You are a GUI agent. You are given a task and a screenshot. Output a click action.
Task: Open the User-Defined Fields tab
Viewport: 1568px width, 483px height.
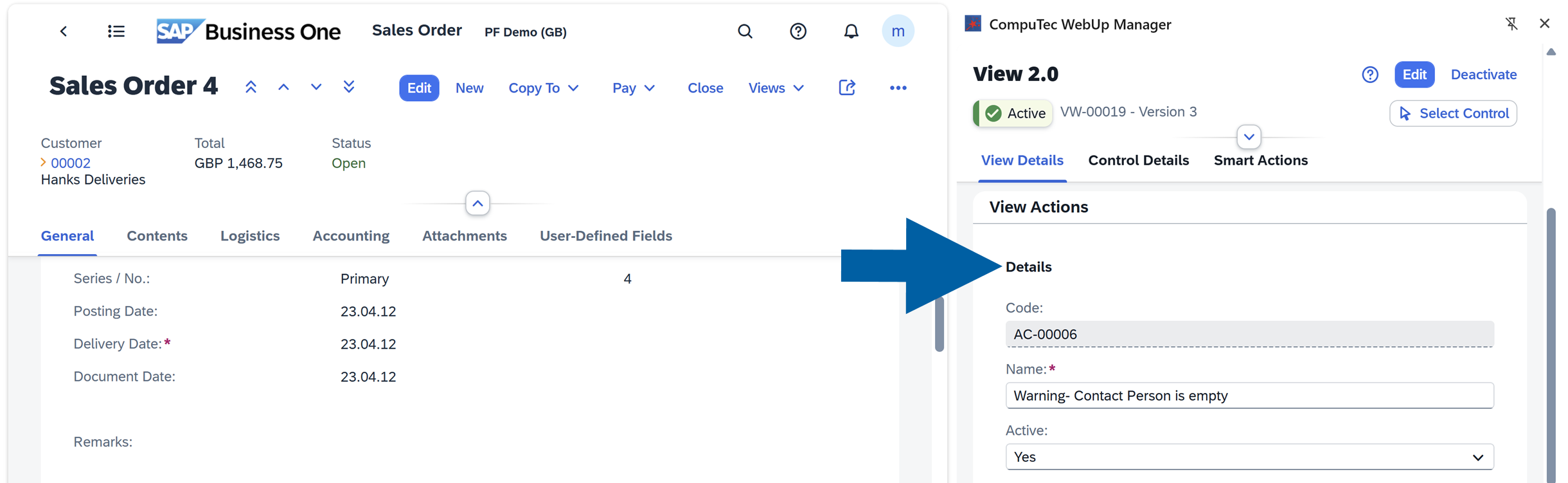606,236
